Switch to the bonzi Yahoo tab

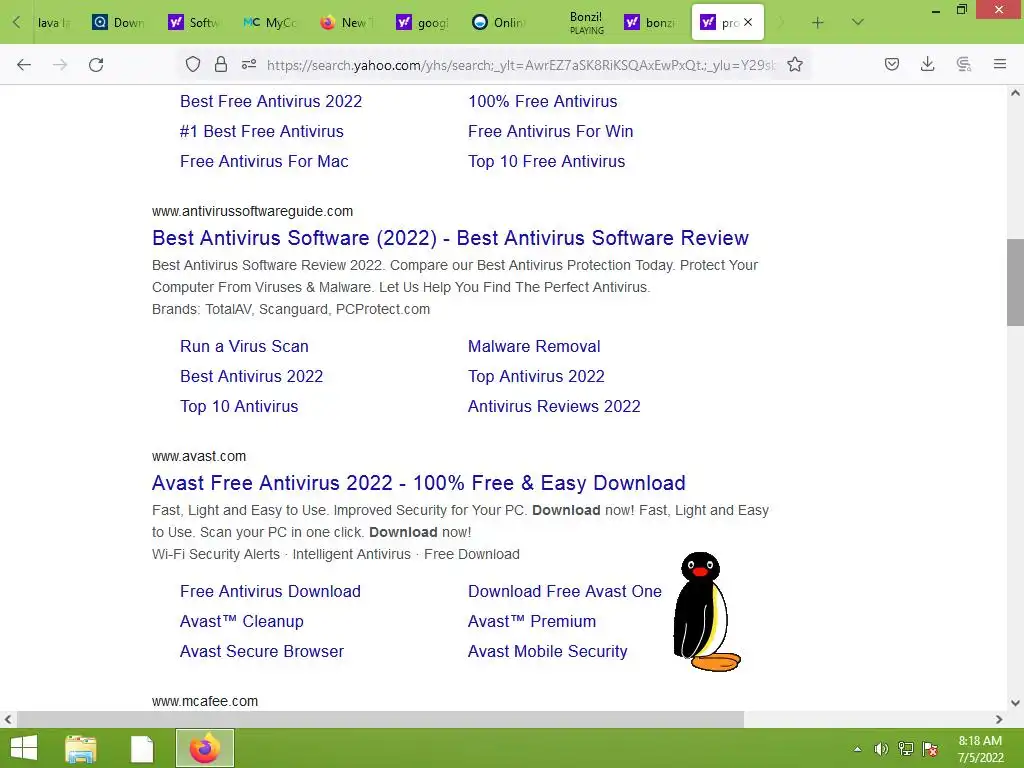650,23
